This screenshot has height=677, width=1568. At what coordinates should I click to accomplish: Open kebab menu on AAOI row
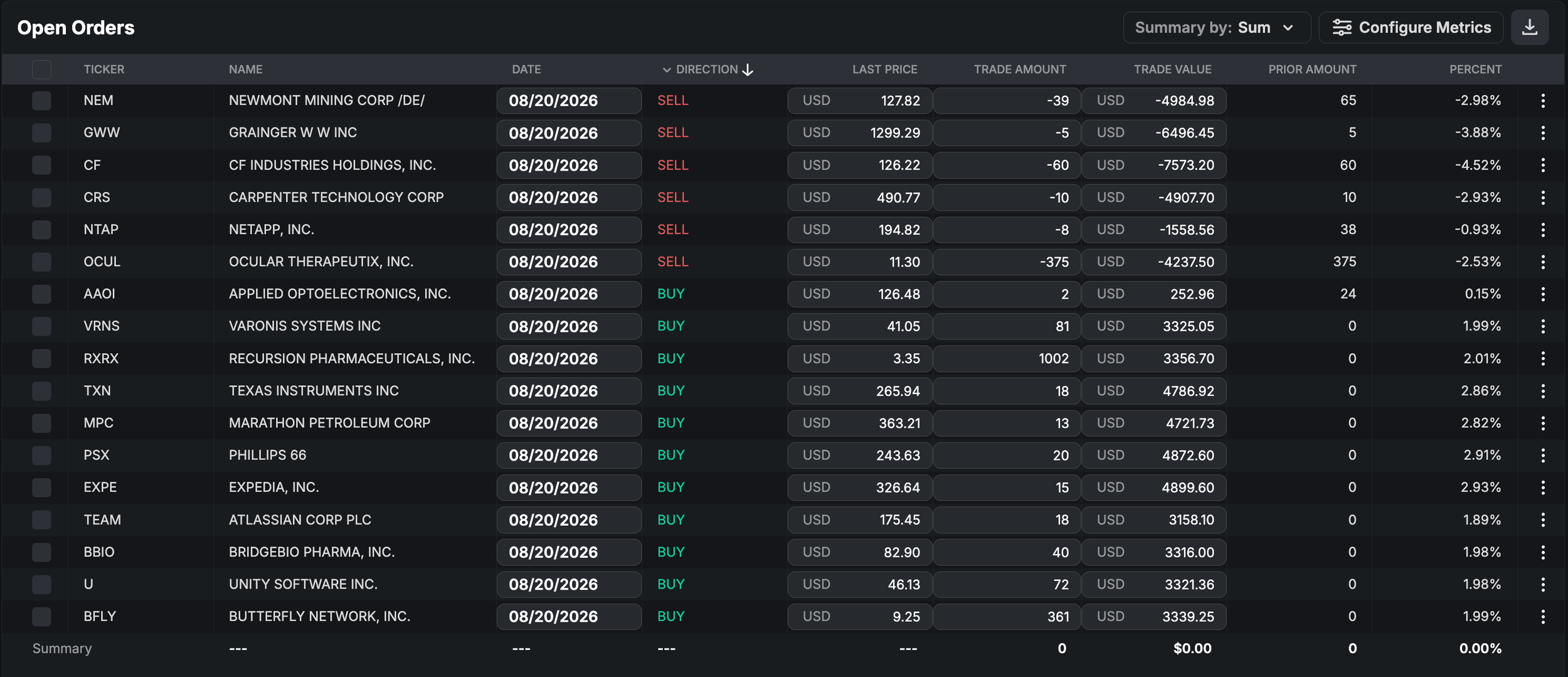pyautogui.click(x=1543, y=294)
